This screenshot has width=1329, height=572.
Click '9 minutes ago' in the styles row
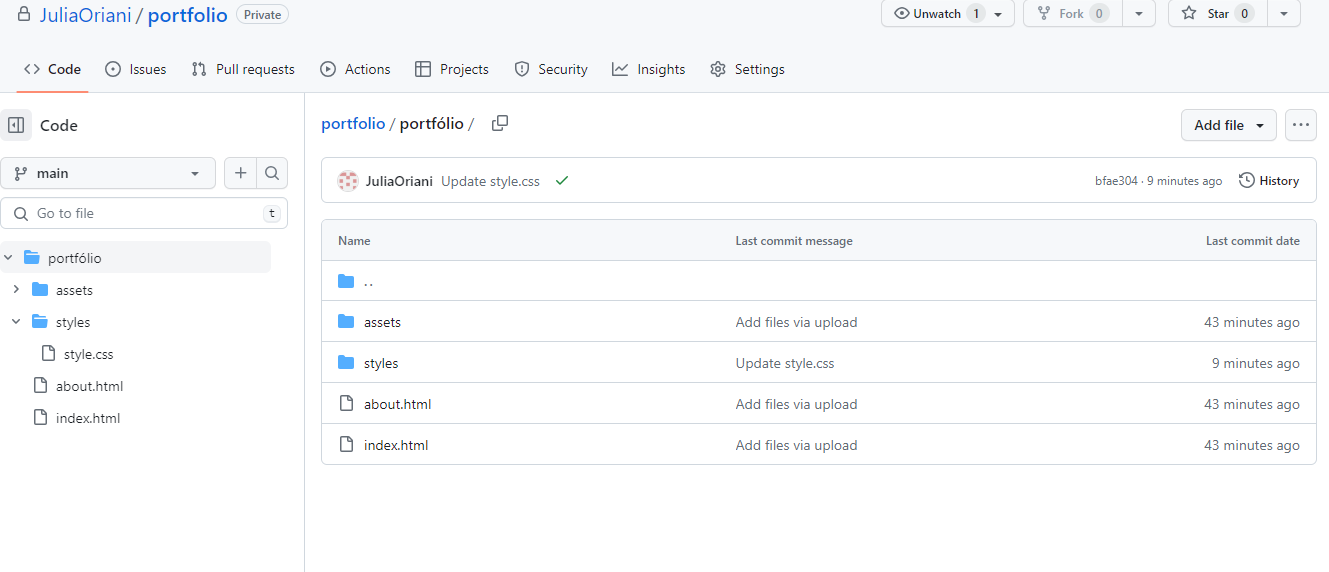pyautogui.click(x=1256, y=363)
